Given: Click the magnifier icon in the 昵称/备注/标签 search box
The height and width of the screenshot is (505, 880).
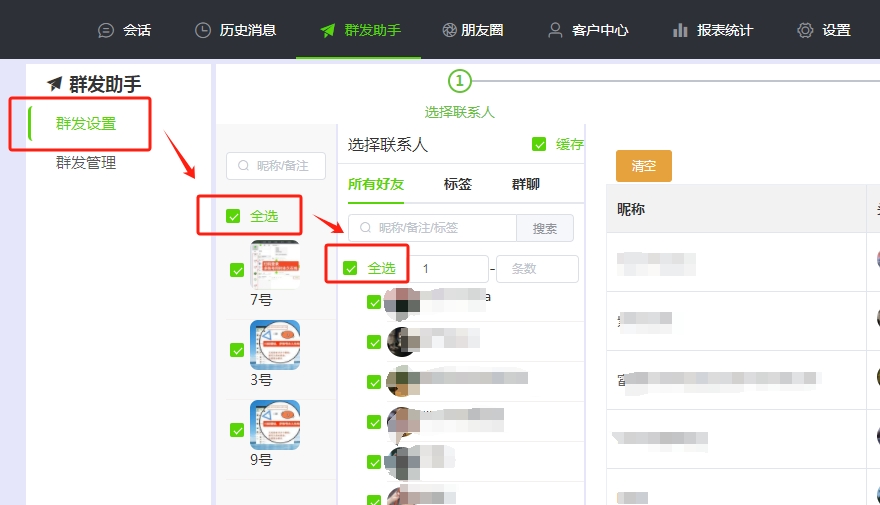Looking at the screenshot, I should [x=365, y=227].
